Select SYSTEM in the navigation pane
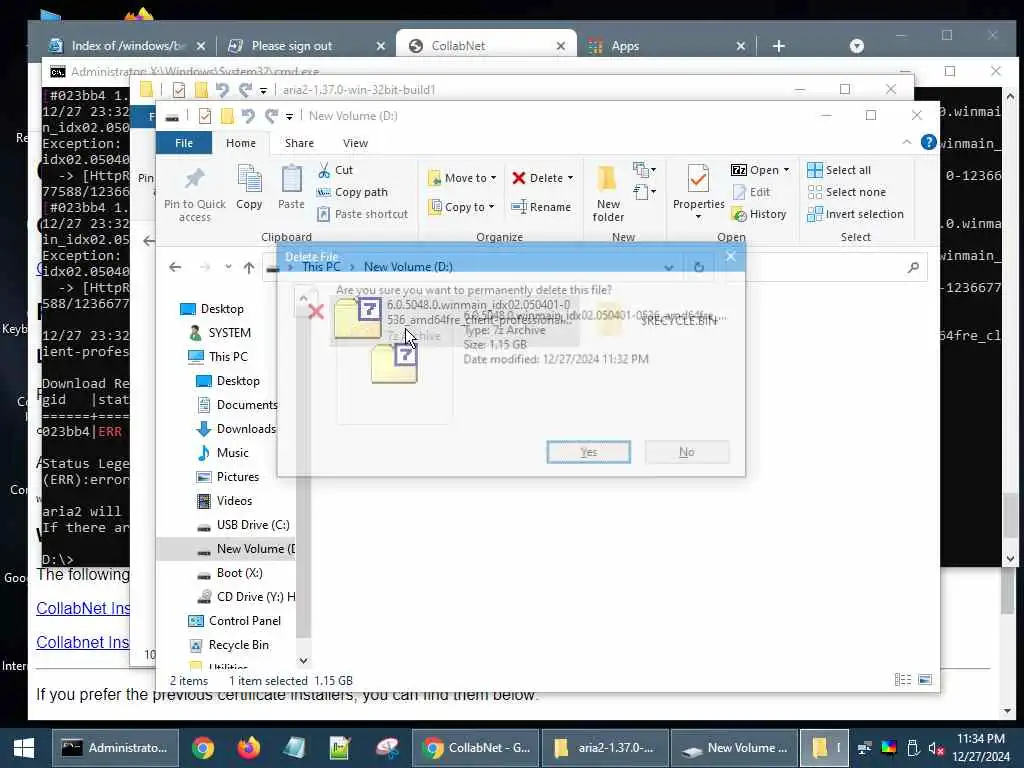This screenshot has width=1024, height=768. coord(219,333)
